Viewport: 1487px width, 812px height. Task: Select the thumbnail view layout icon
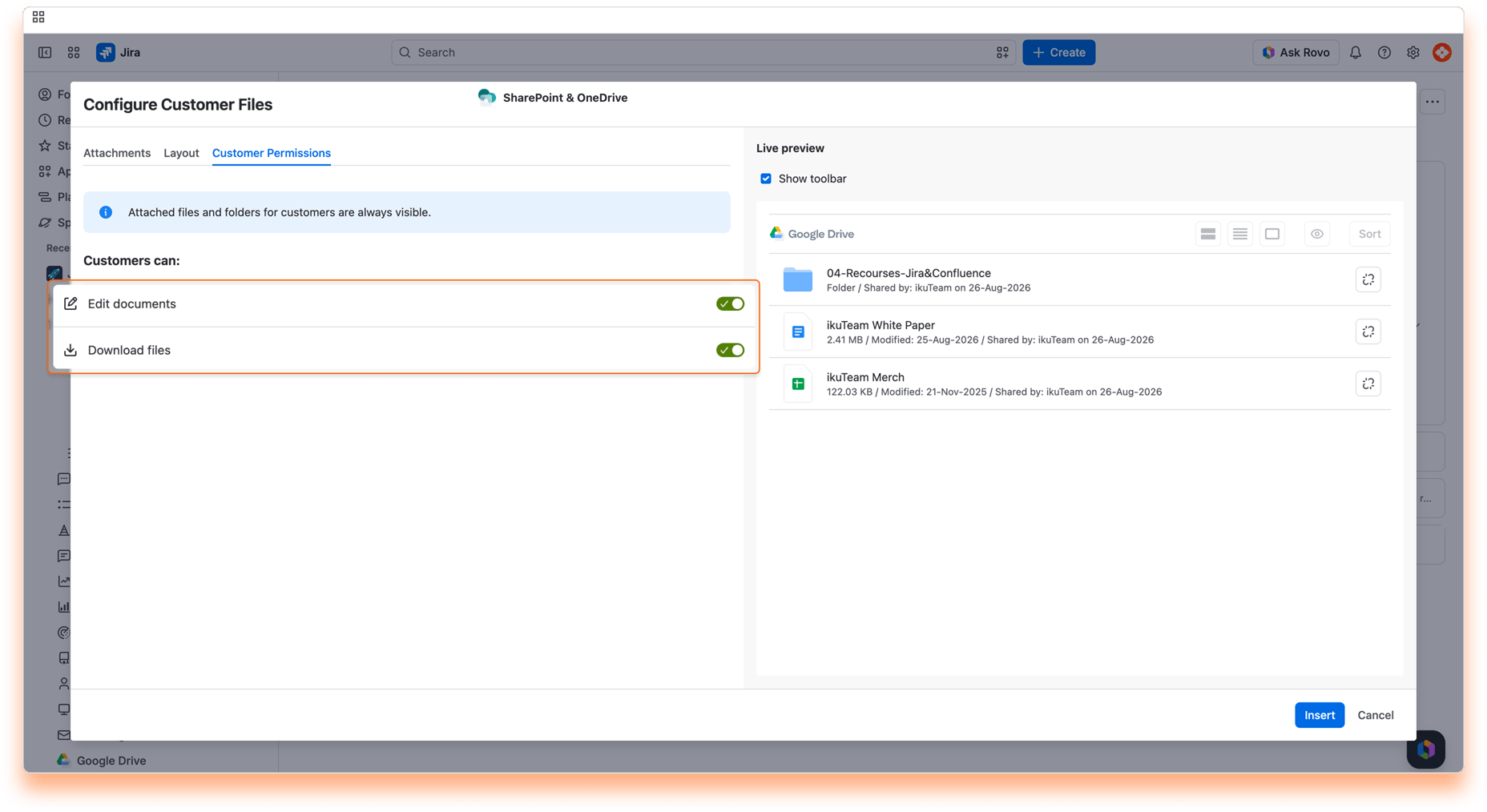click(x=1271, y=234)
